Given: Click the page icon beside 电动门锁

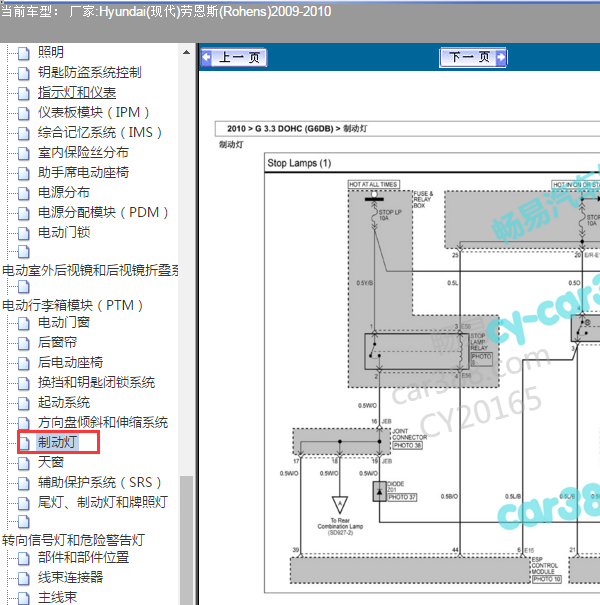Looking at the screenshot, I should pos(24,234).
